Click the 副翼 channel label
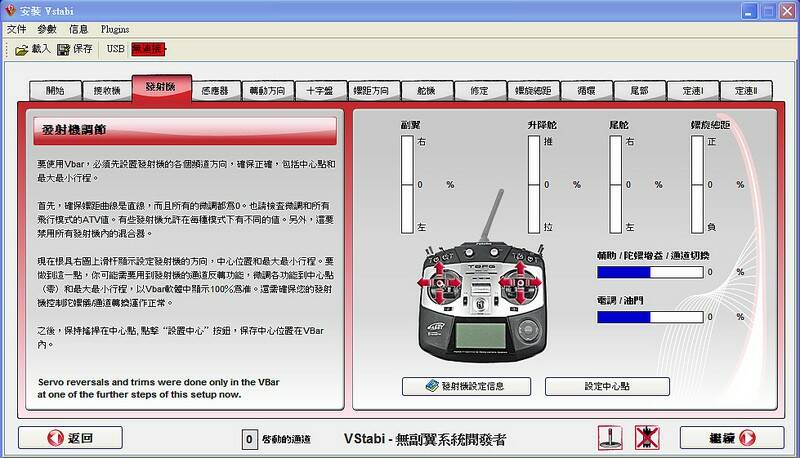The height and width of the screenshot is (458, 800). 411,125
